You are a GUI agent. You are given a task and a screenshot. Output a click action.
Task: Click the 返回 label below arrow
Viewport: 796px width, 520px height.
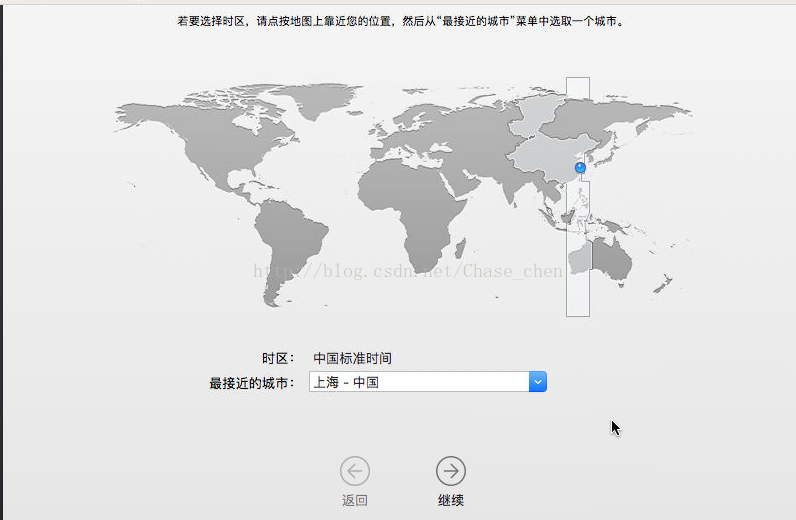[355, 500]
